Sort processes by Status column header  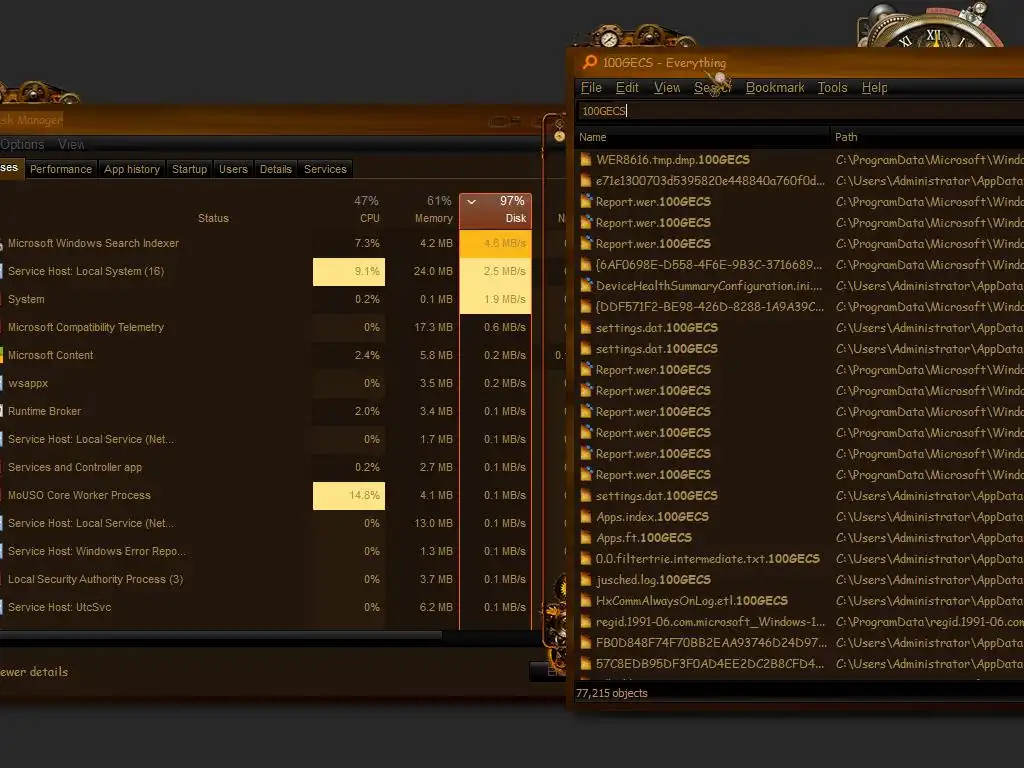(x=213, y=218)
